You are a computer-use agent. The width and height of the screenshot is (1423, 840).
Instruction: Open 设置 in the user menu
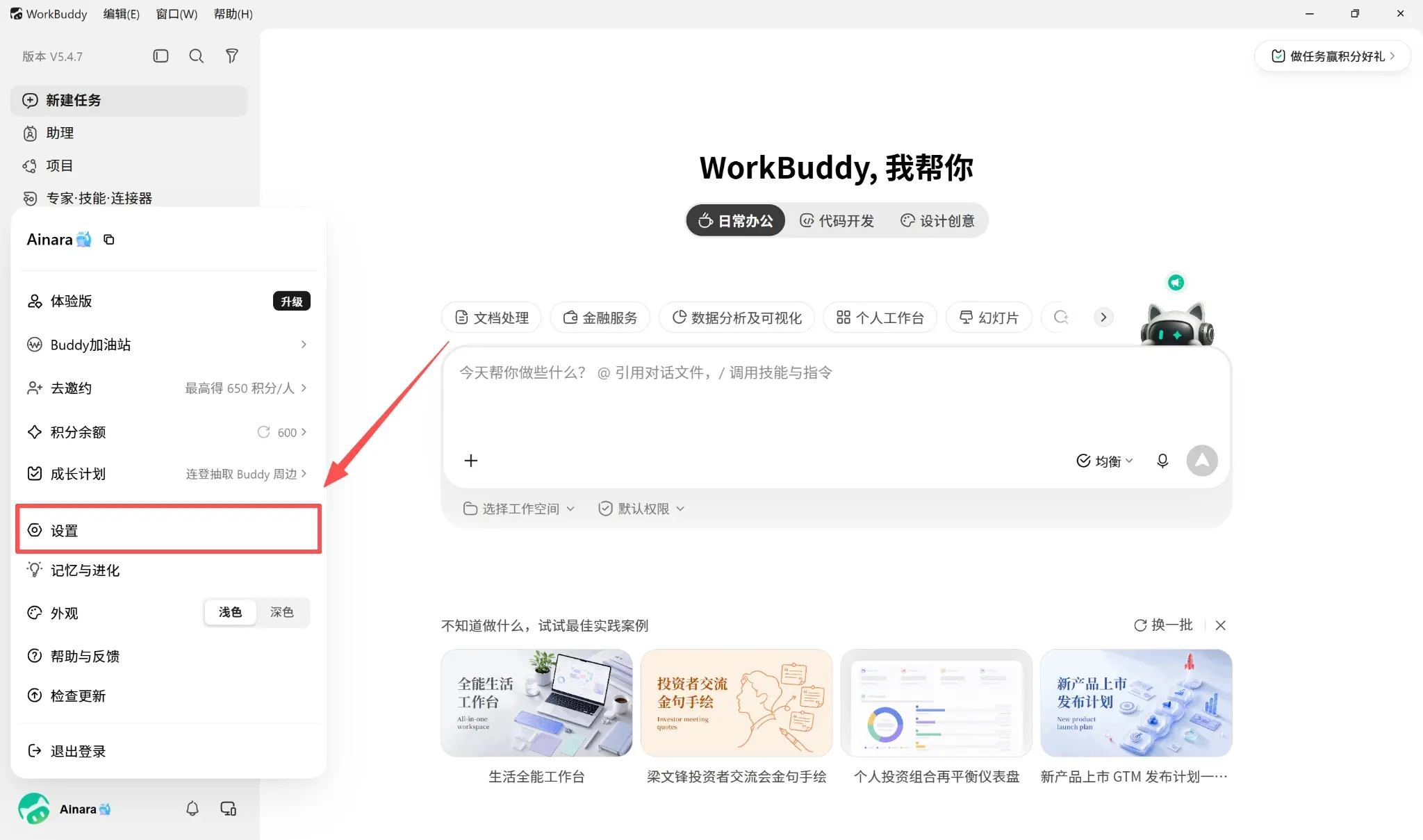pyautogui.click(x=168, y=530)
